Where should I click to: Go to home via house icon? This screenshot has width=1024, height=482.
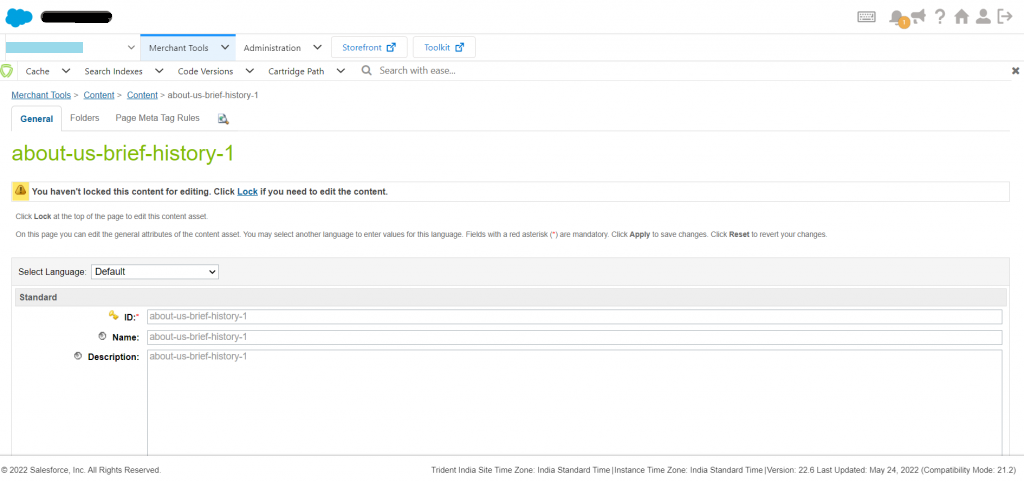(x=961, y=17)
